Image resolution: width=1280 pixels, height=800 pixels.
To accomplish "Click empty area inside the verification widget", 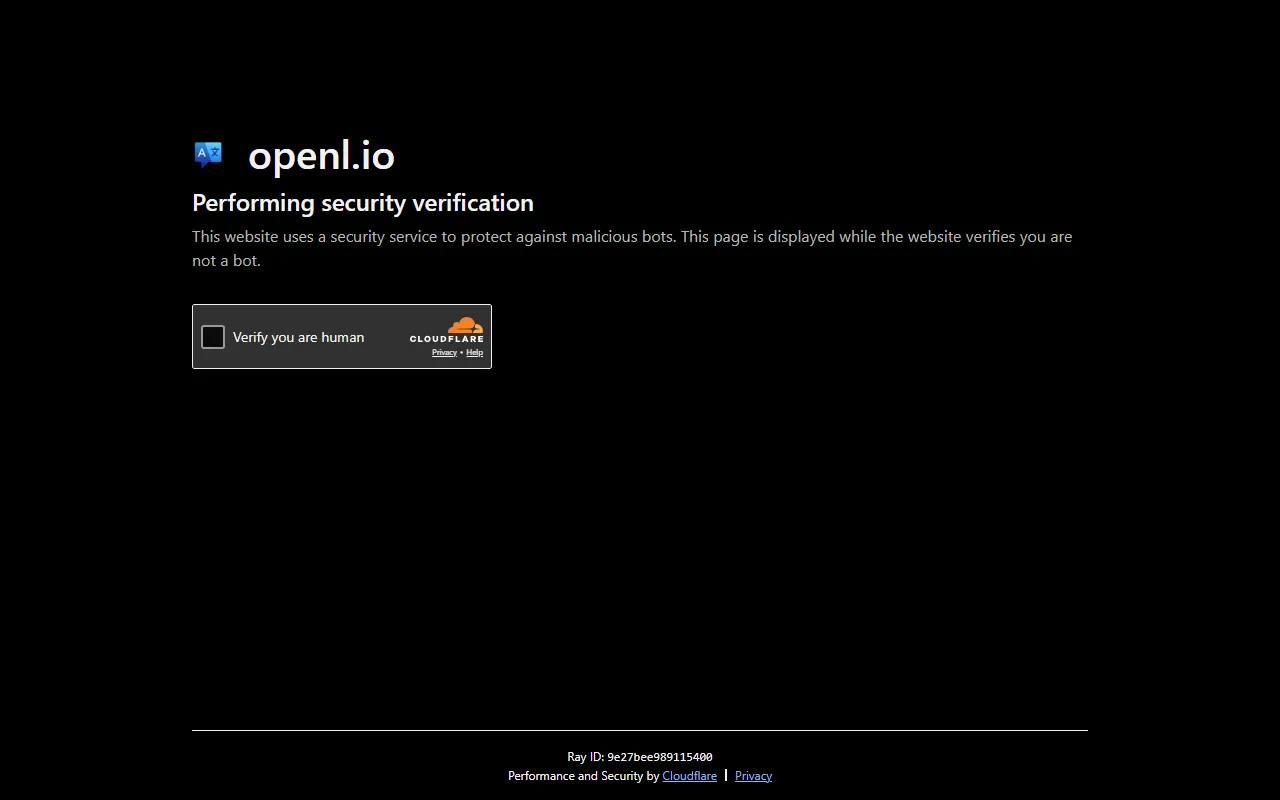I will point(385,355).
